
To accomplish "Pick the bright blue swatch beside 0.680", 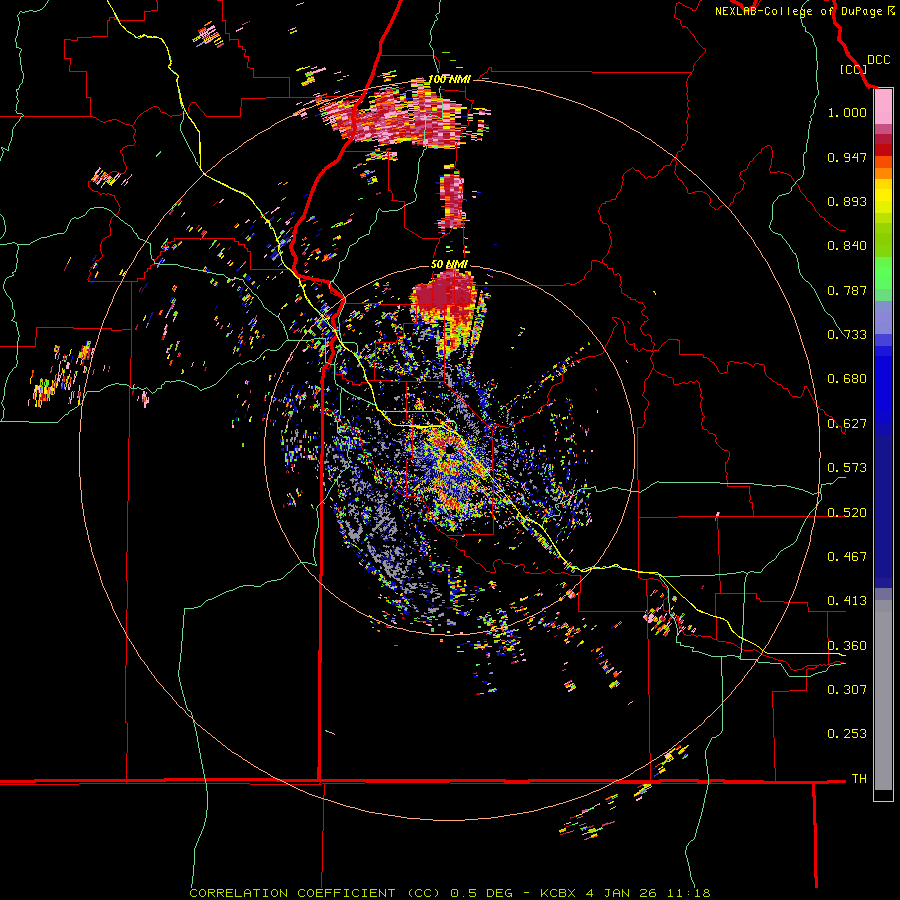I will [883, 385].
